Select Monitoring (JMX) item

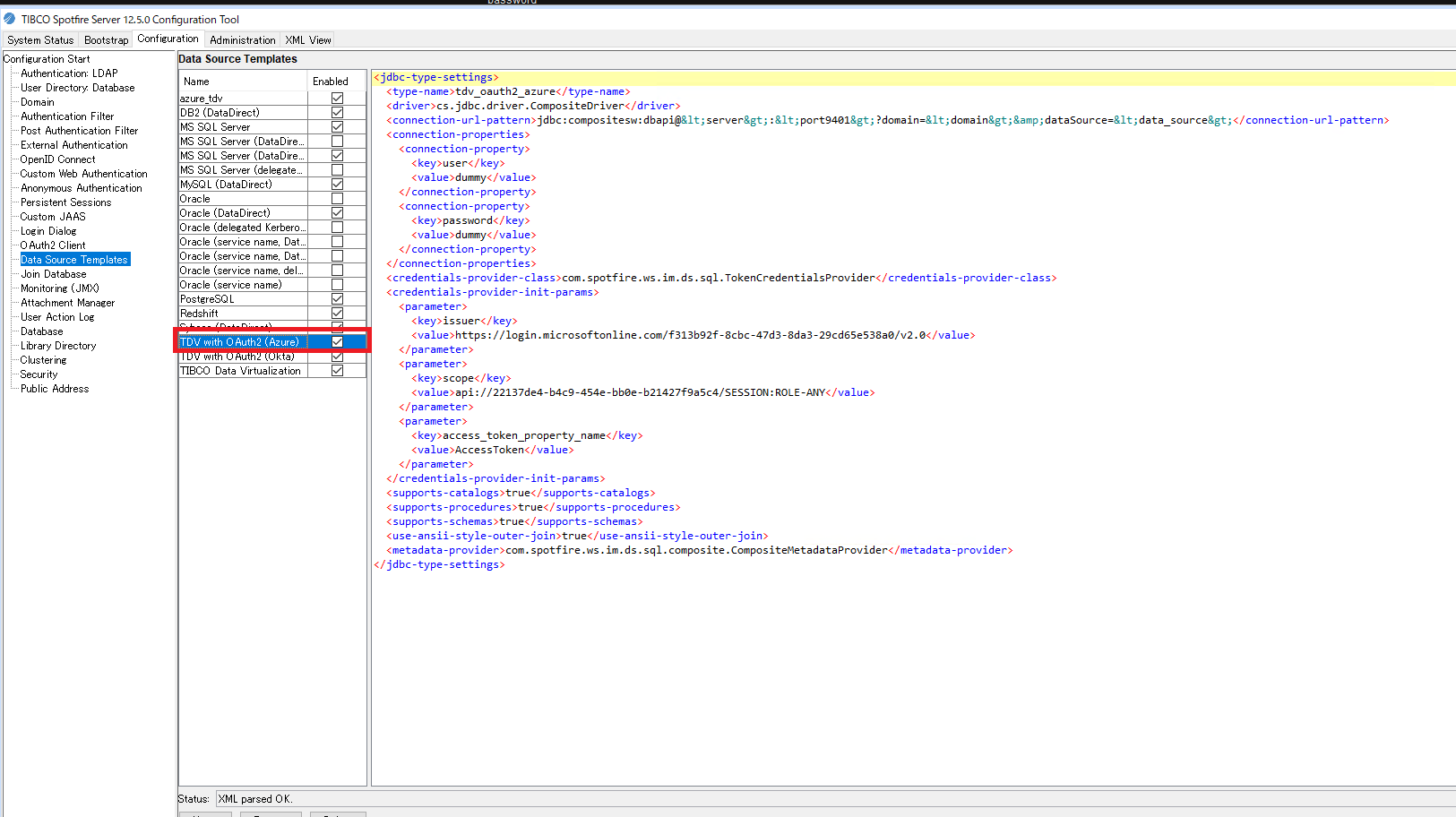(59, 288)
